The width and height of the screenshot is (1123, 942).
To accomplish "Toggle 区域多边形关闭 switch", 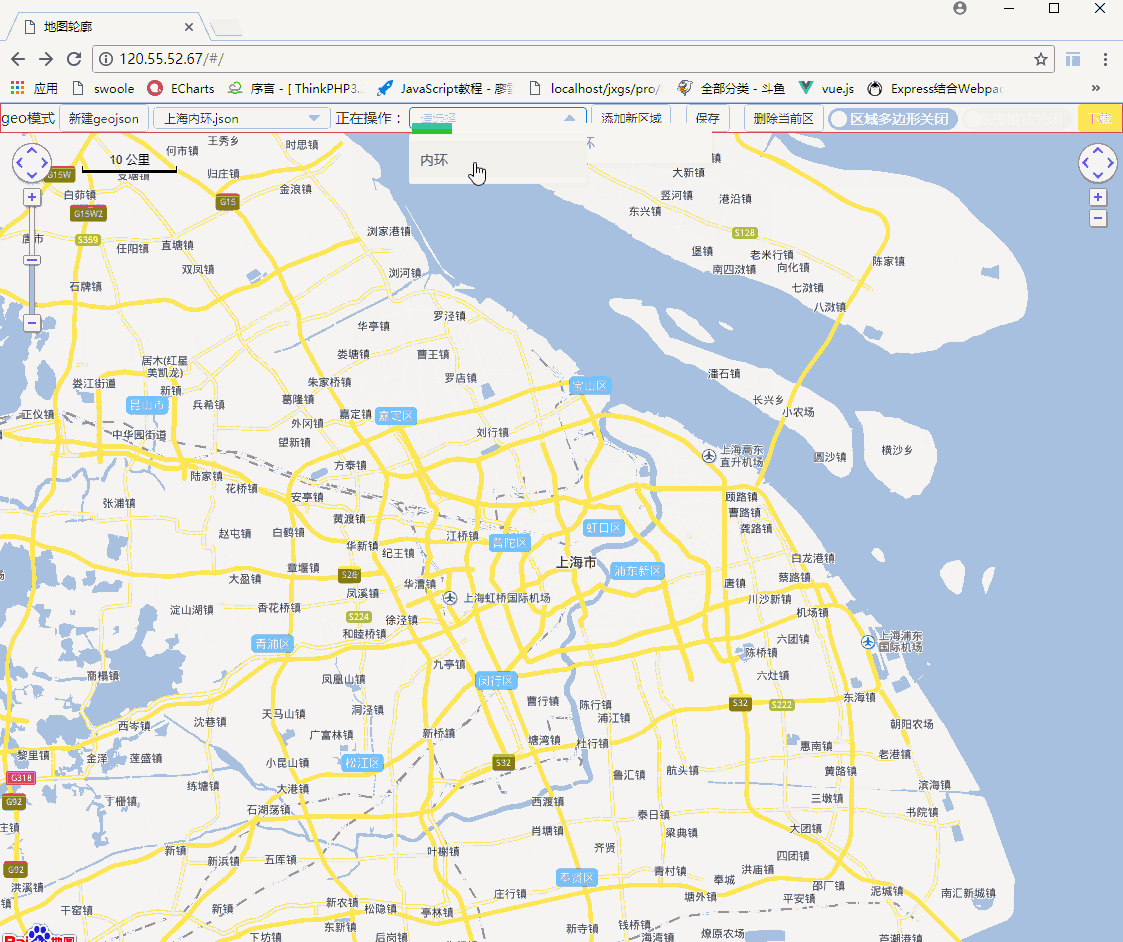I will [892, 119].
